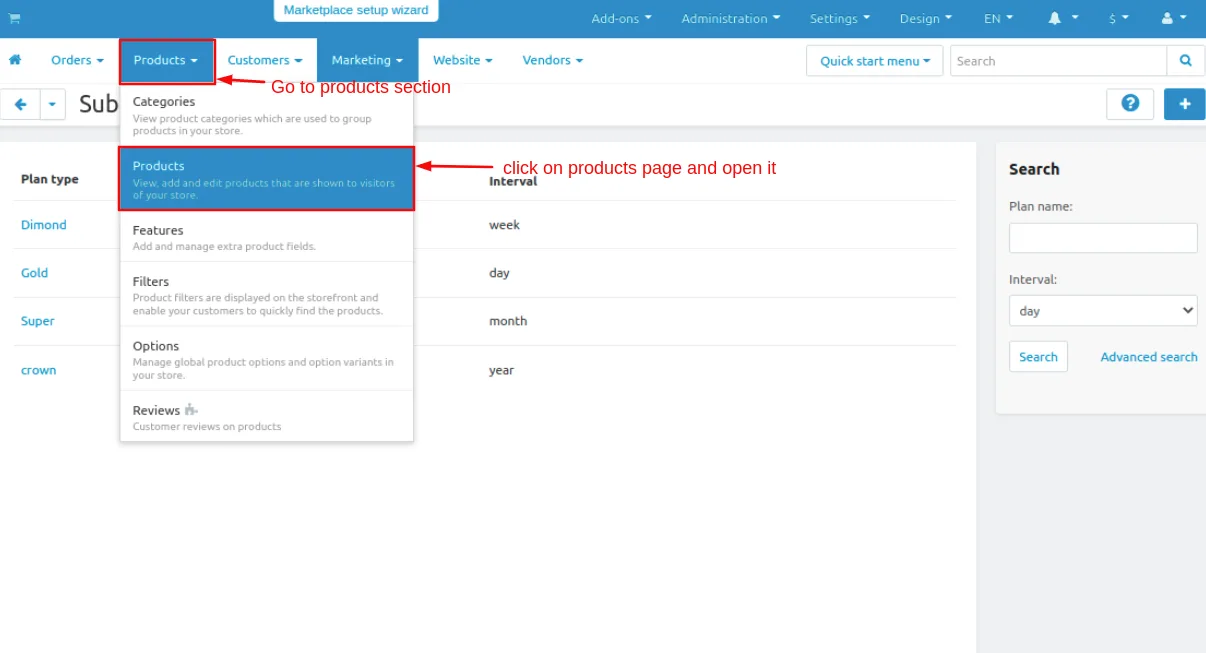The width and height of the screenshot is (1206, 653).
Task: Choose Categories from Products menu
Action: click(266, 117)
